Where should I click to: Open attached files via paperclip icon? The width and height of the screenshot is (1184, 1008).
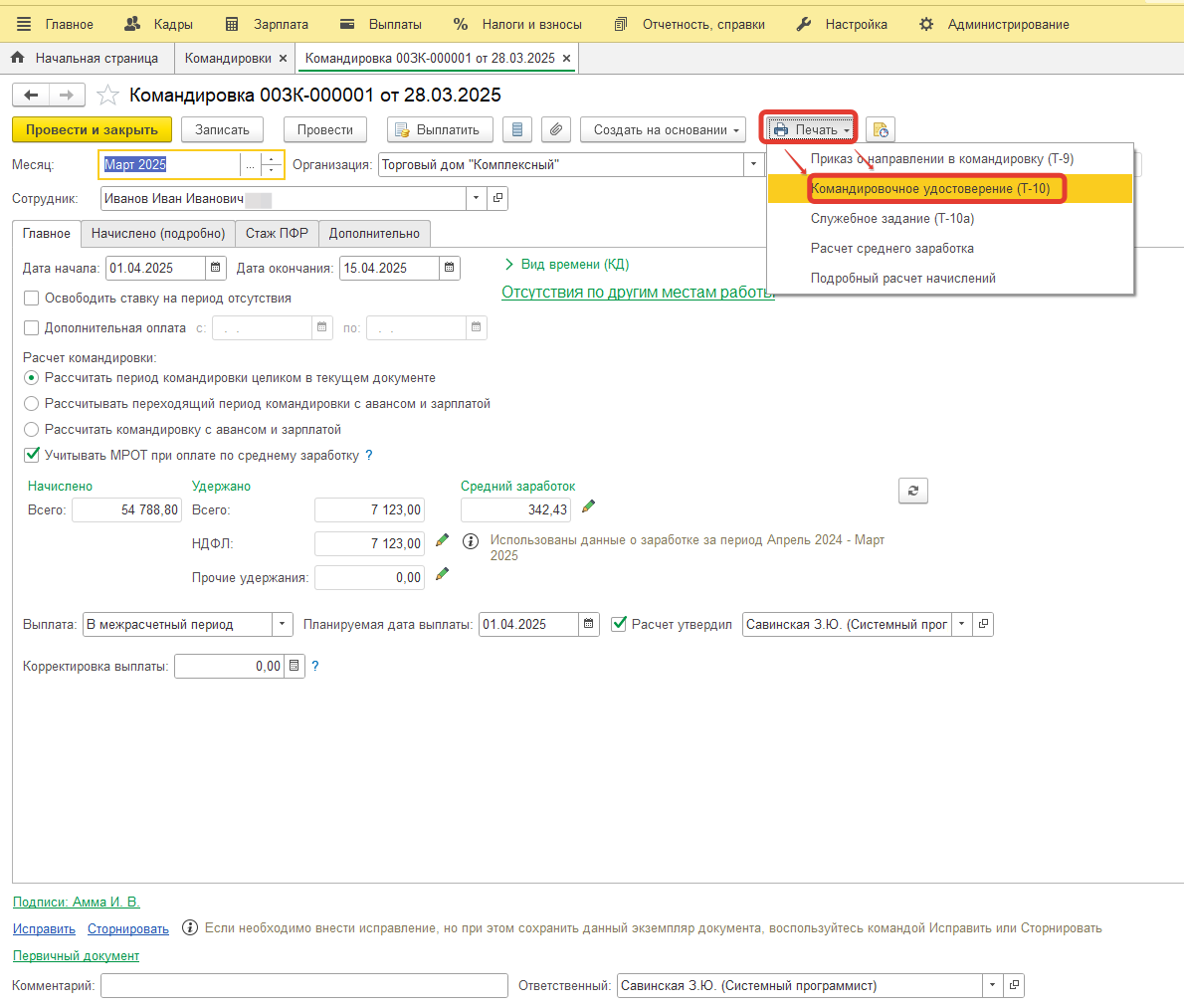pyautogui.click(x=556, y=130)
